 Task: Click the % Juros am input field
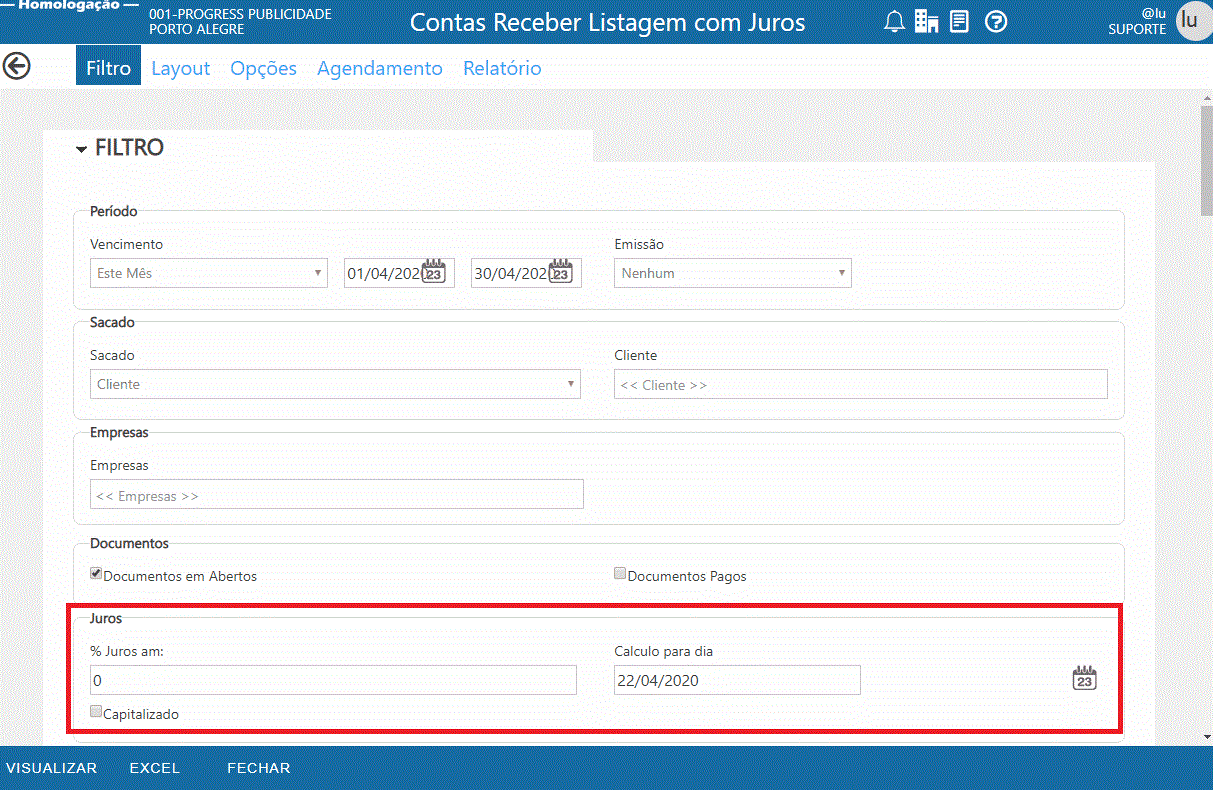(333, 680)
